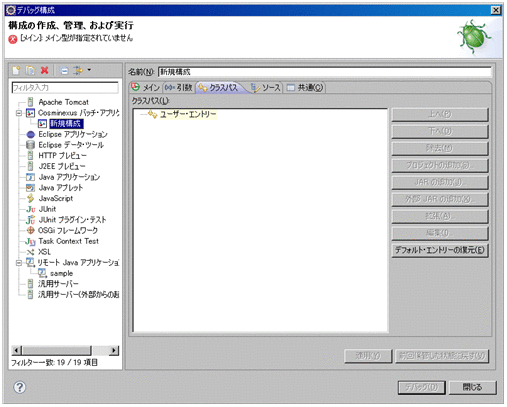Select Eclipse アプリケーション icon

click(x=30, y=134)
